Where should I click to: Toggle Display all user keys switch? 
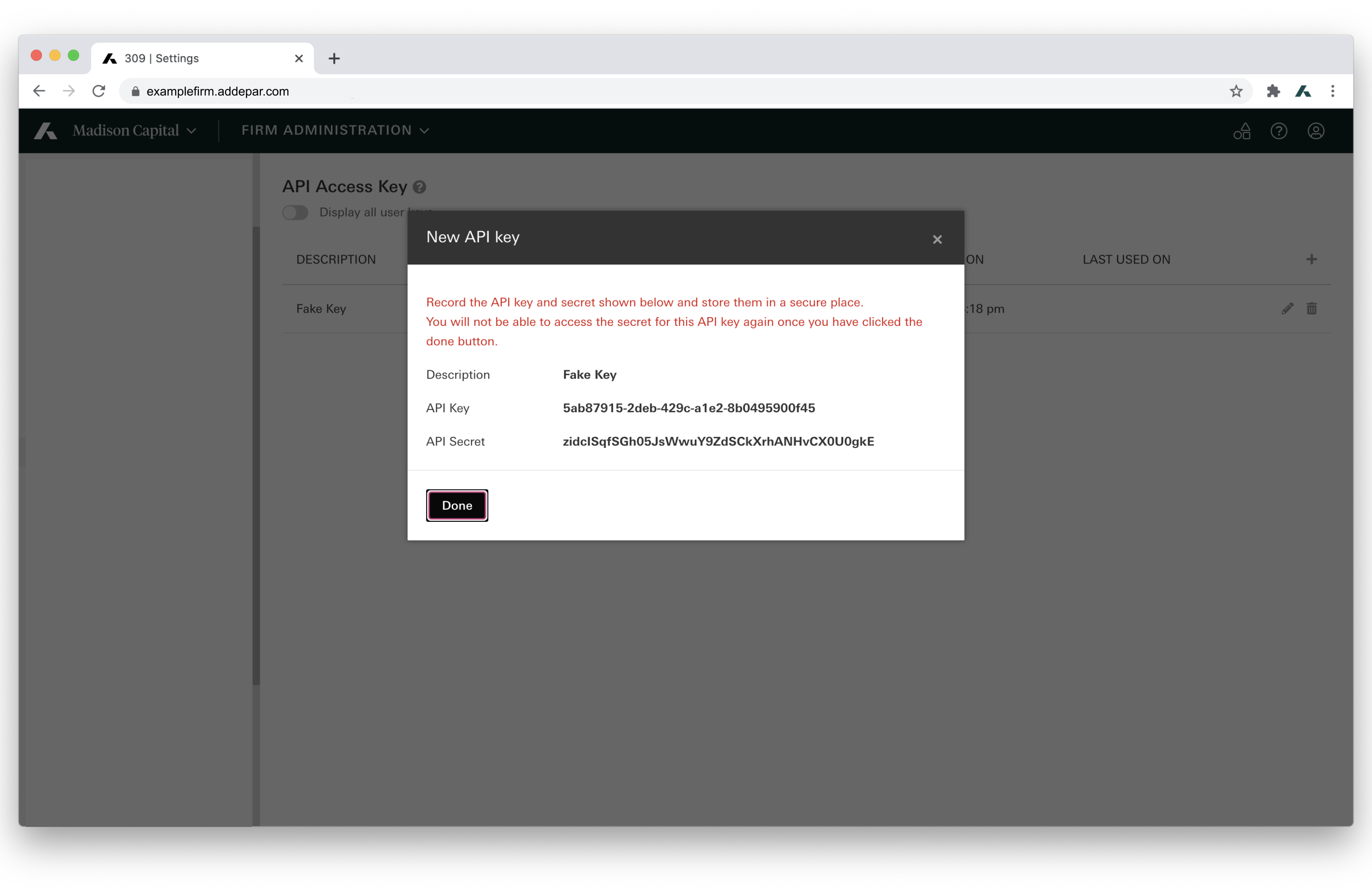295,213
